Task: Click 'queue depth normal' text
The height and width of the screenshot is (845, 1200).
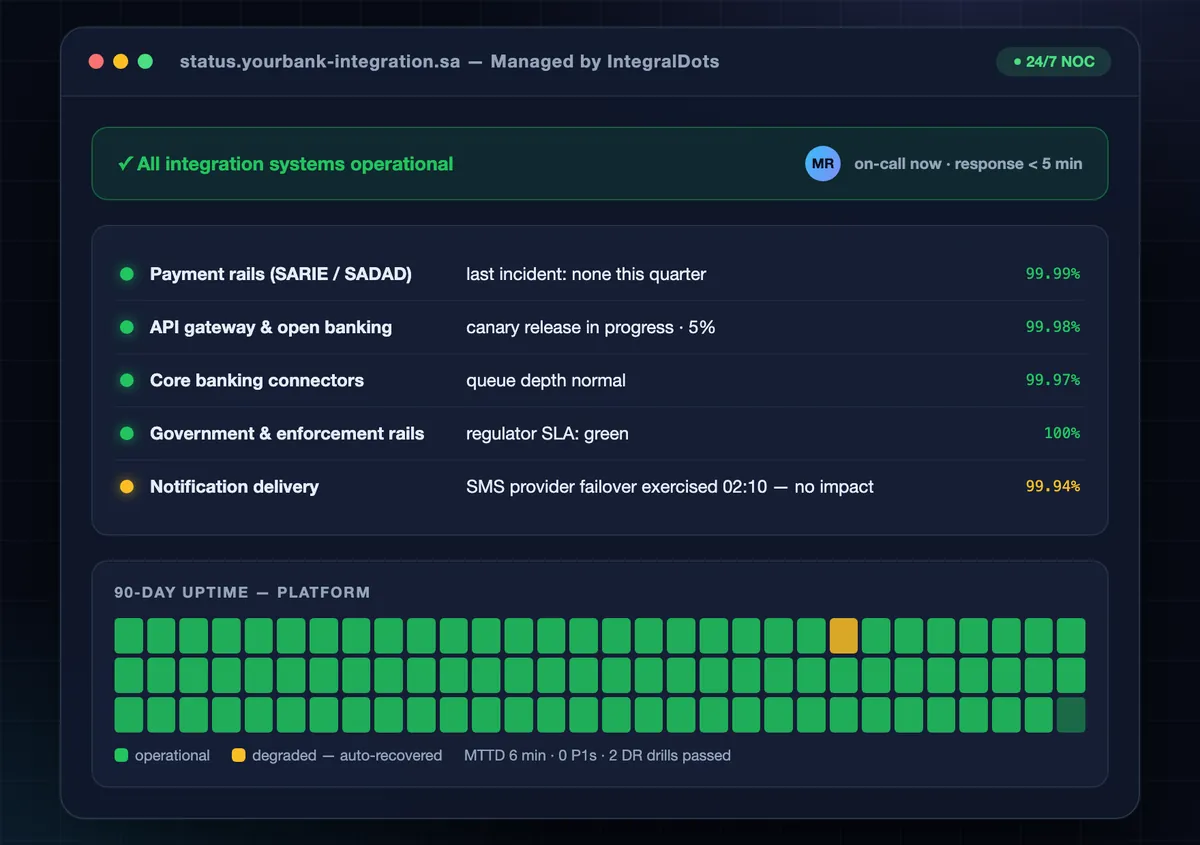Action: click(546, 380)
